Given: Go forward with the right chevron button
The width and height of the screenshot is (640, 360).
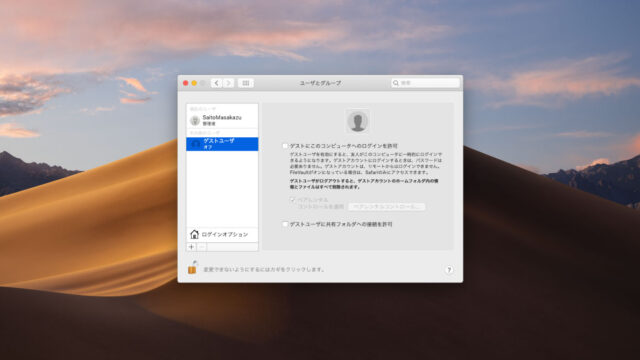Looking at the screenshot, I should [x=228, y=83].
